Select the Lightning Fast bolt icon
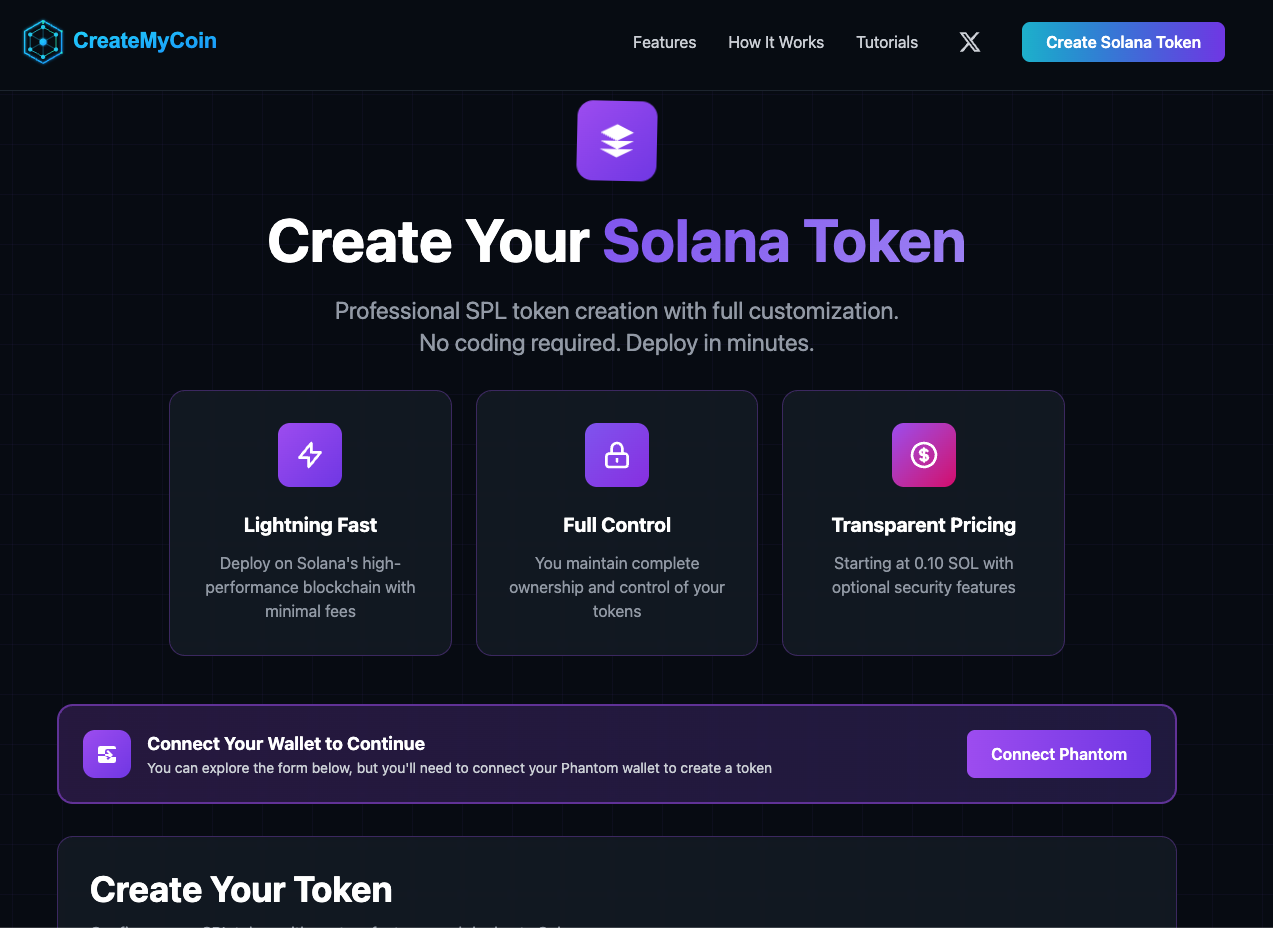This screenshot has height=928, width=1273. (x=309, y=455)
